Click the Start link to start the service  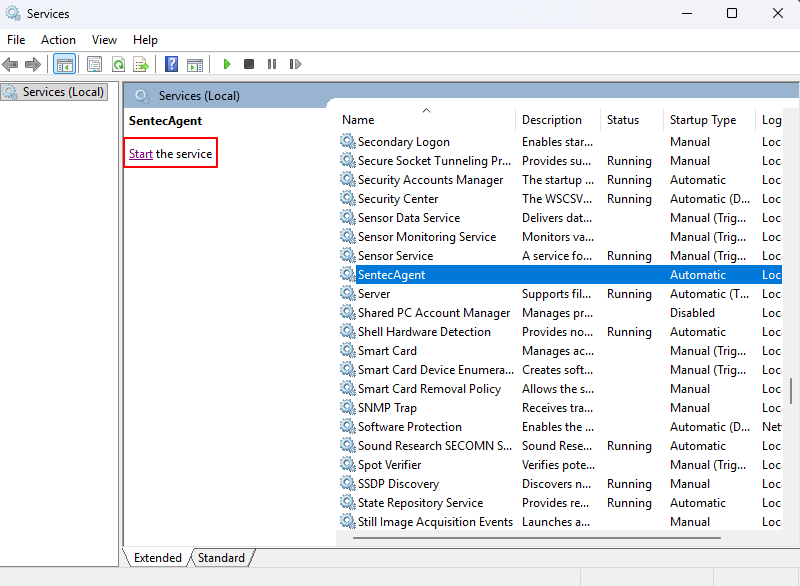141,154
